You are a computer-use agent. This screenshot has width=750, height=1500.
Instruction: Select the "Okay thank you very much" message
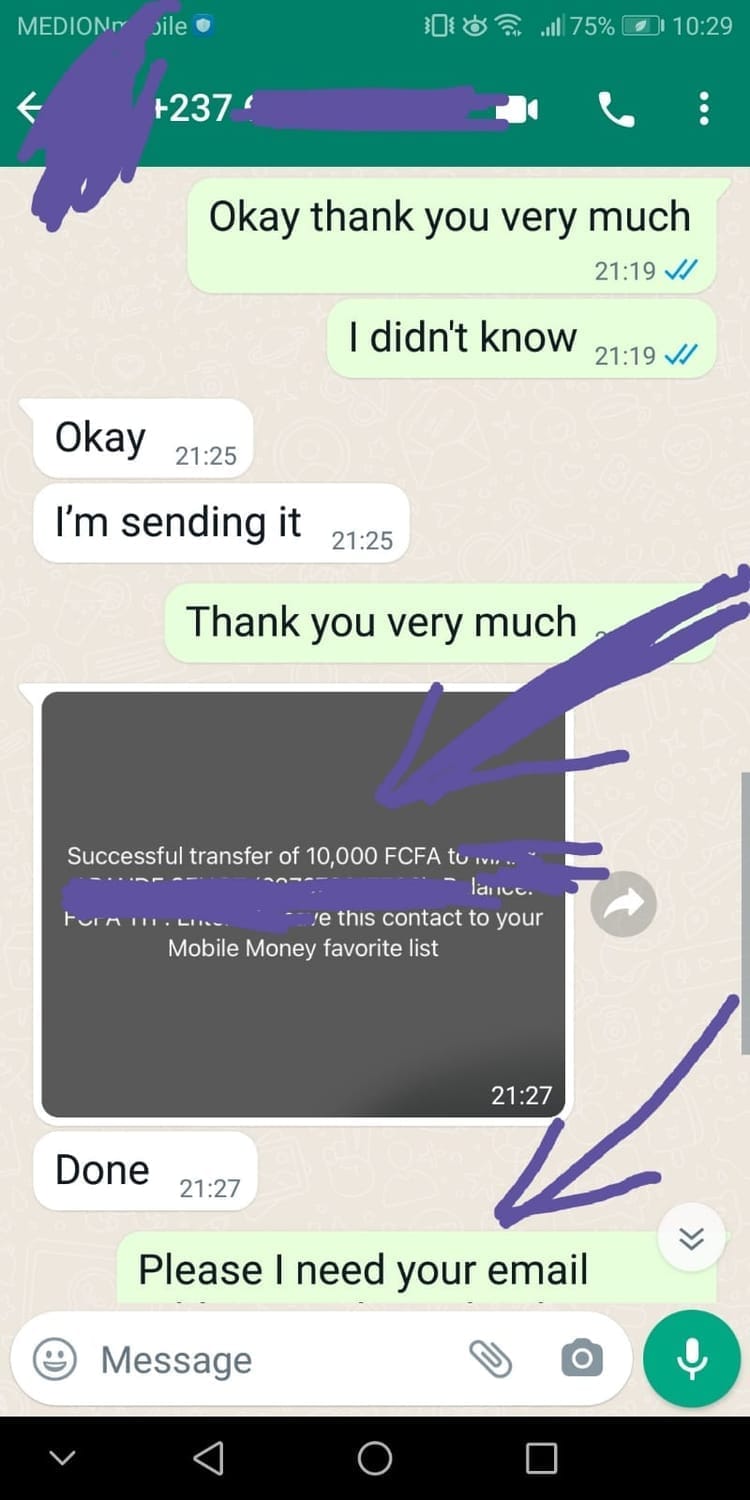pyautogui.click(x=452, y=236)
